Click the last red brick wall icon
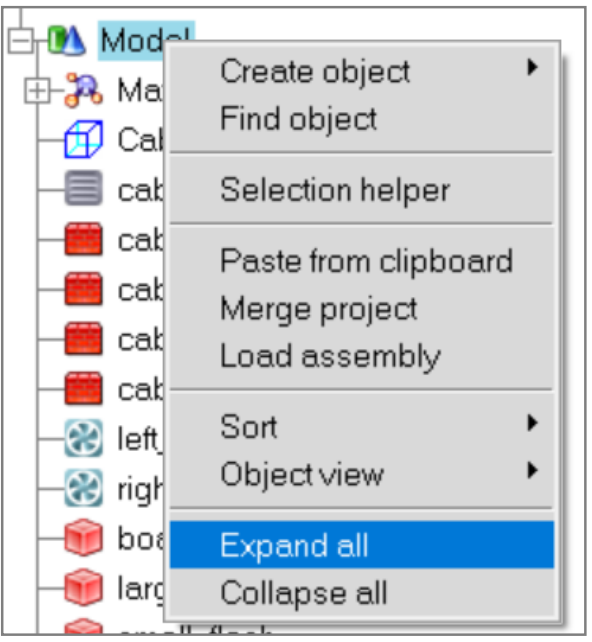 84,388
